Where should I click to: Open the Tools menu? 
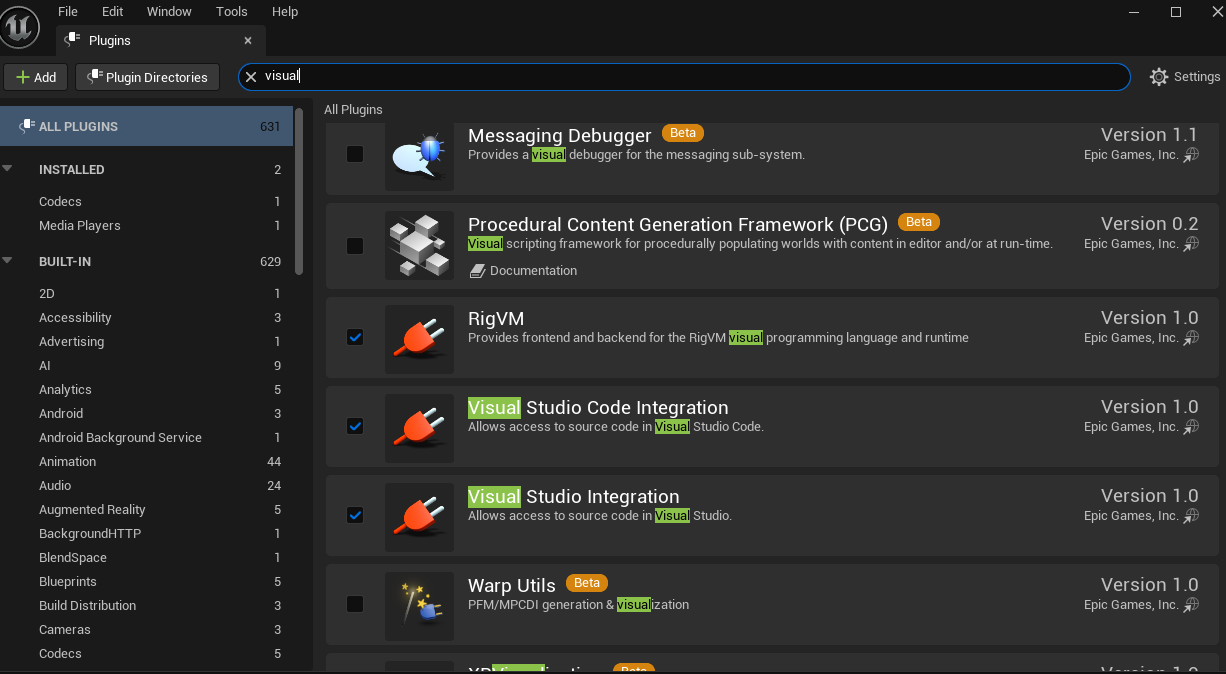232,12
